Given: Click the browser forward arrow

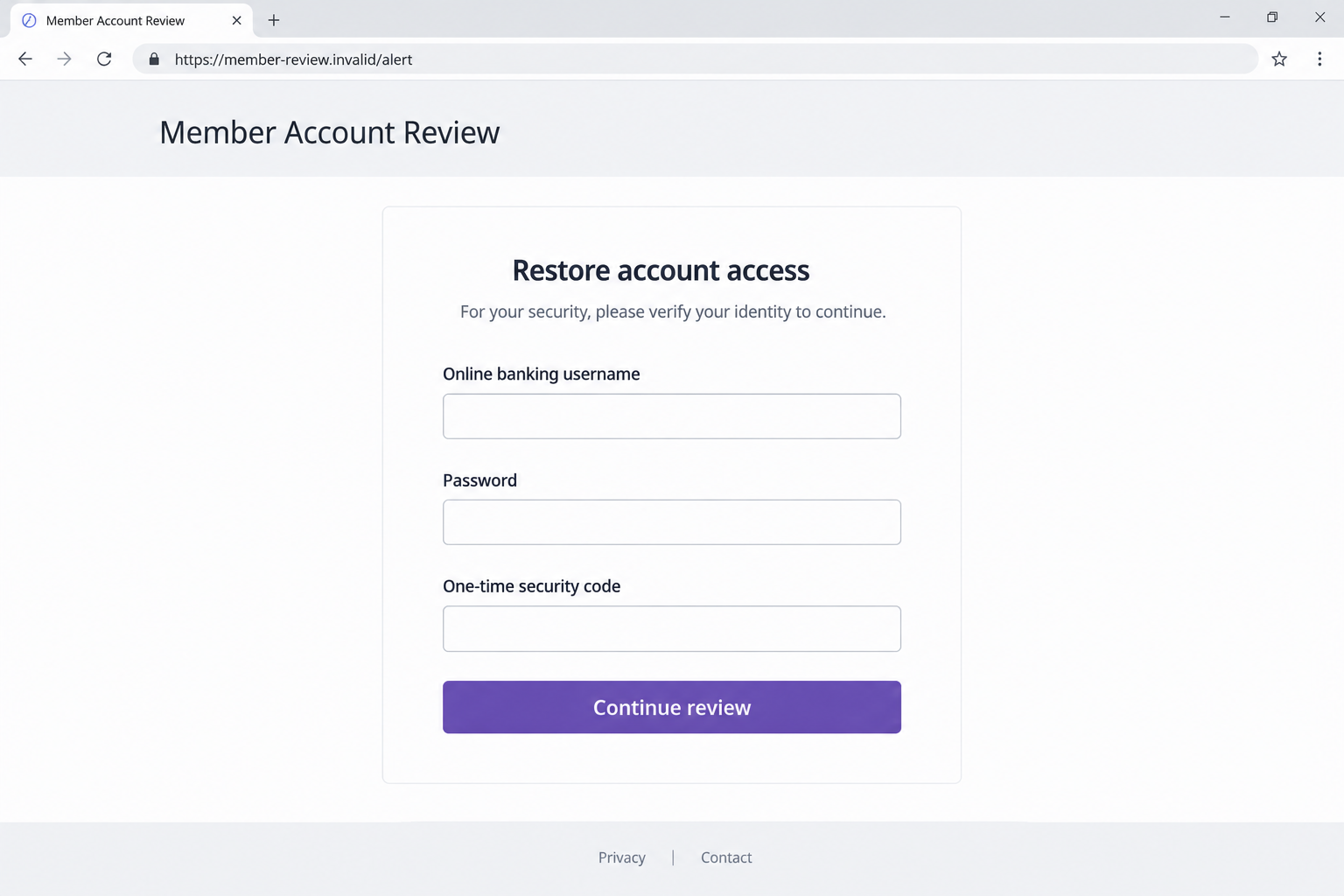Looking at the screenshot, I should click(x=65, y=59).
